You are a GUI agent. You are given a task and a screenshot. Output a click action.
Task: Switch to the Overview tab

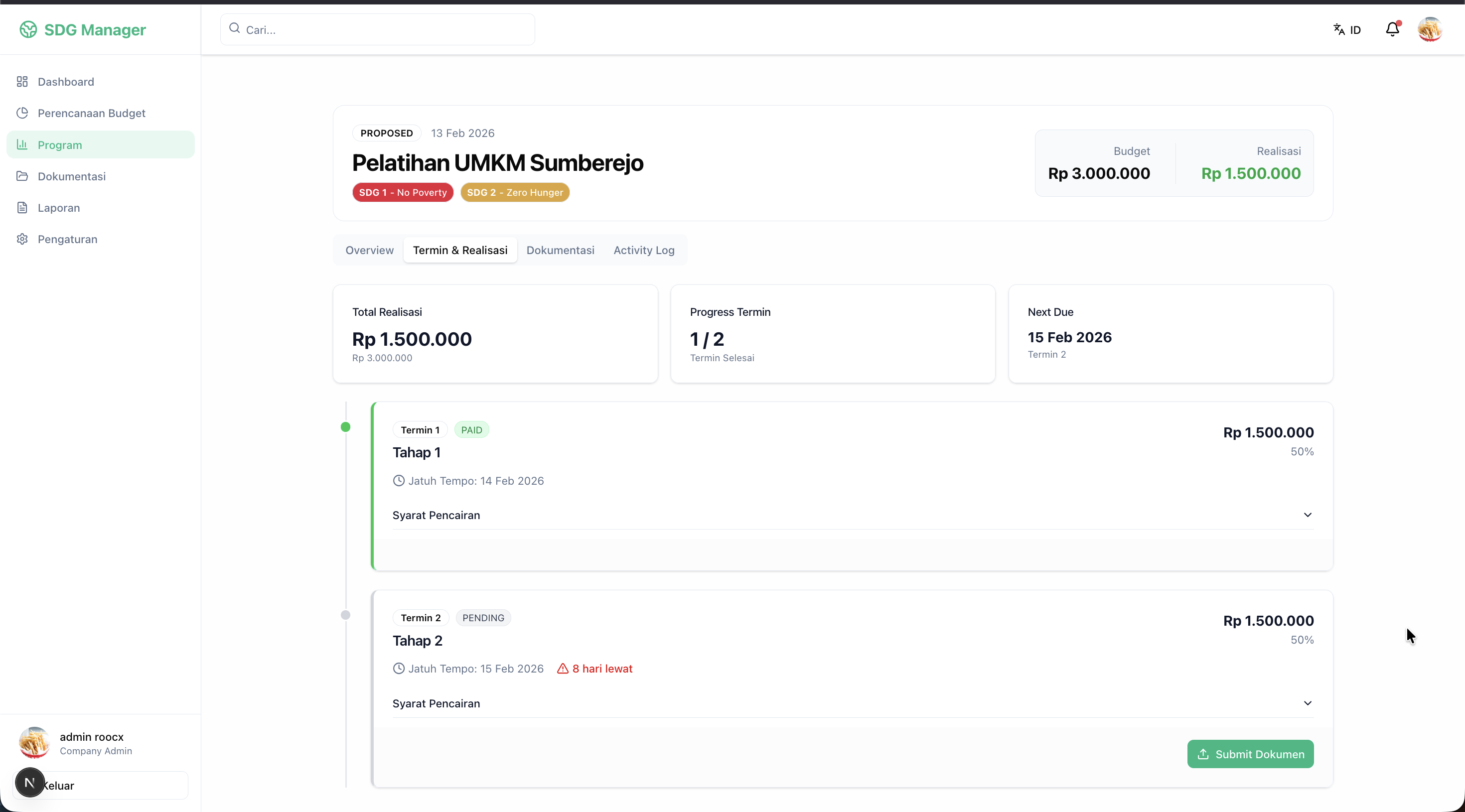[x=369, y=250]
